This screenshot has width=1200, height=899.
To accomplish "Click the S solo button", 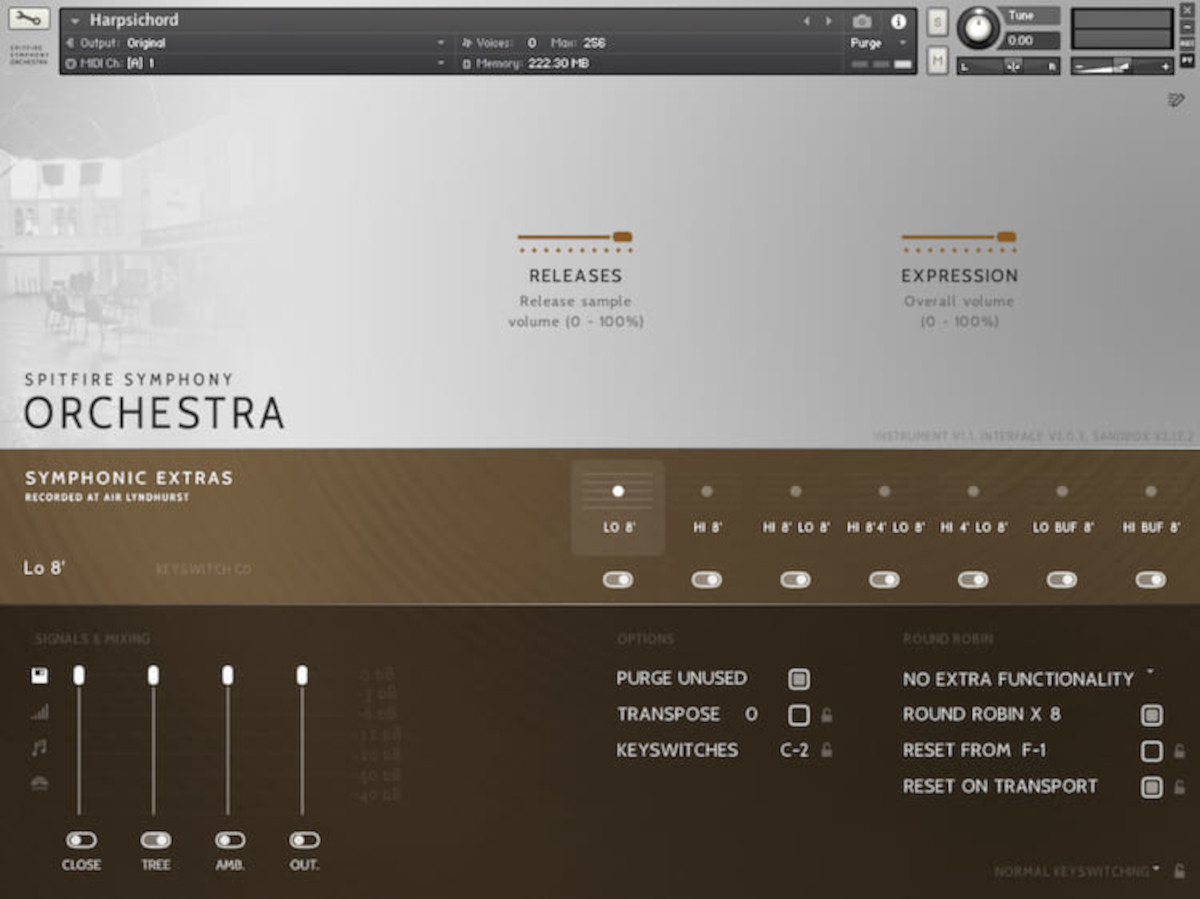I will tap(937, 21).
